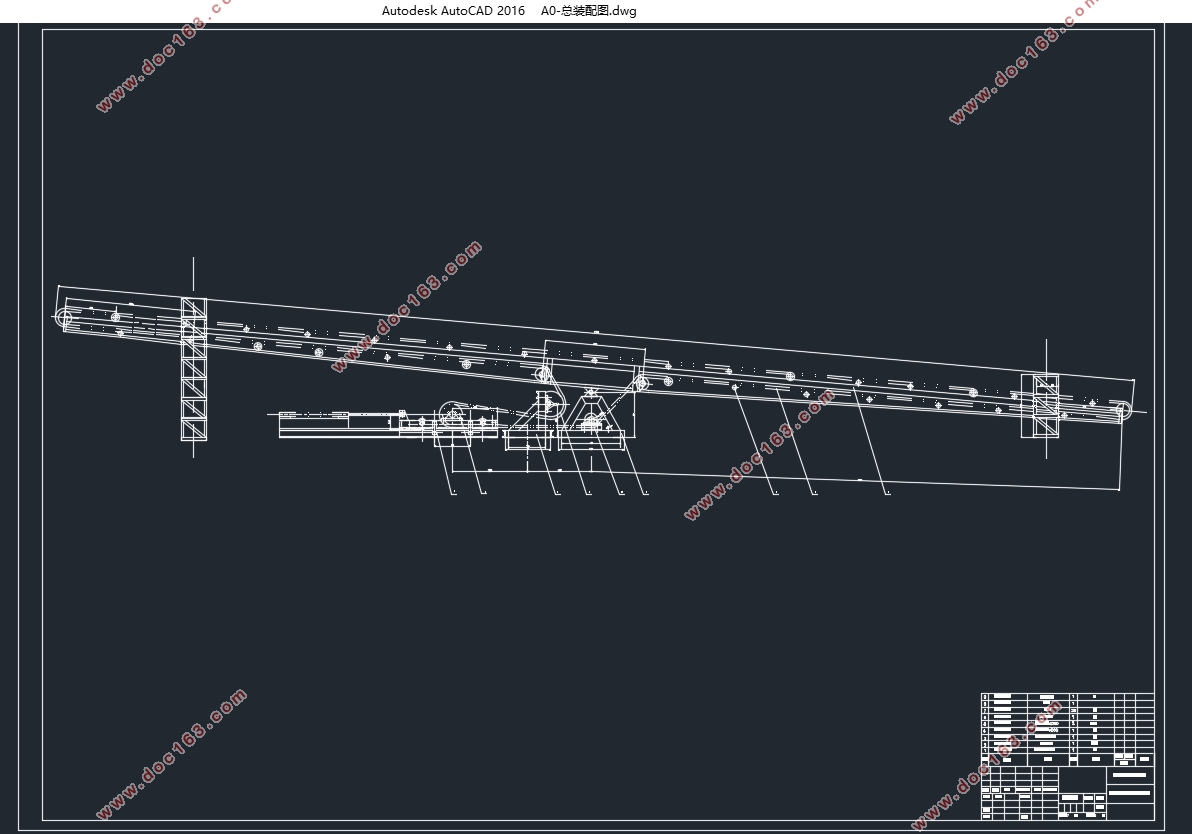Click the A0-总装配图.dwg file name in title

[588, 11]
